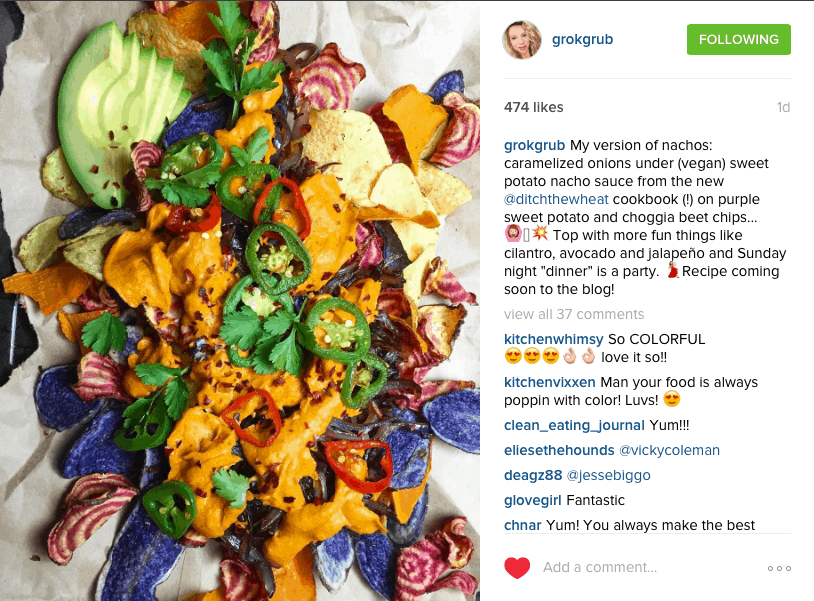The width and height of the screenshot is (814, 601).
Task: Expand view all 37 comments
Action: click(574, 314)
